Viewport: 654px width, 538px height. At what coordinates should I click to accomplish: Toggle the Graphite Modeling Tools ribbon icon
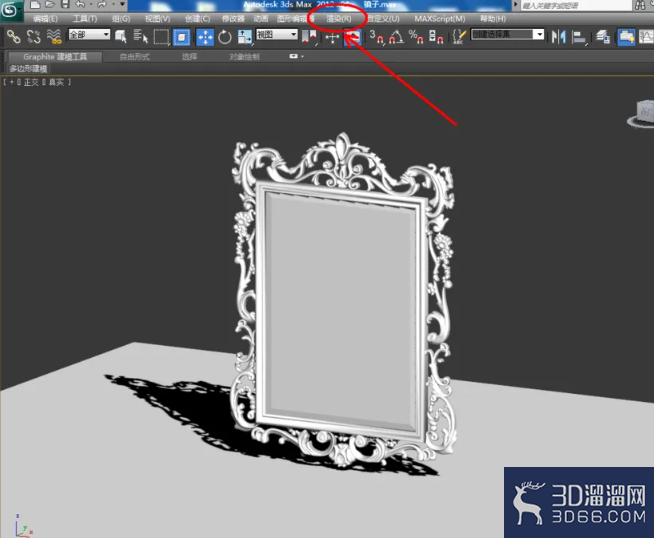click(x=626, y=37)
